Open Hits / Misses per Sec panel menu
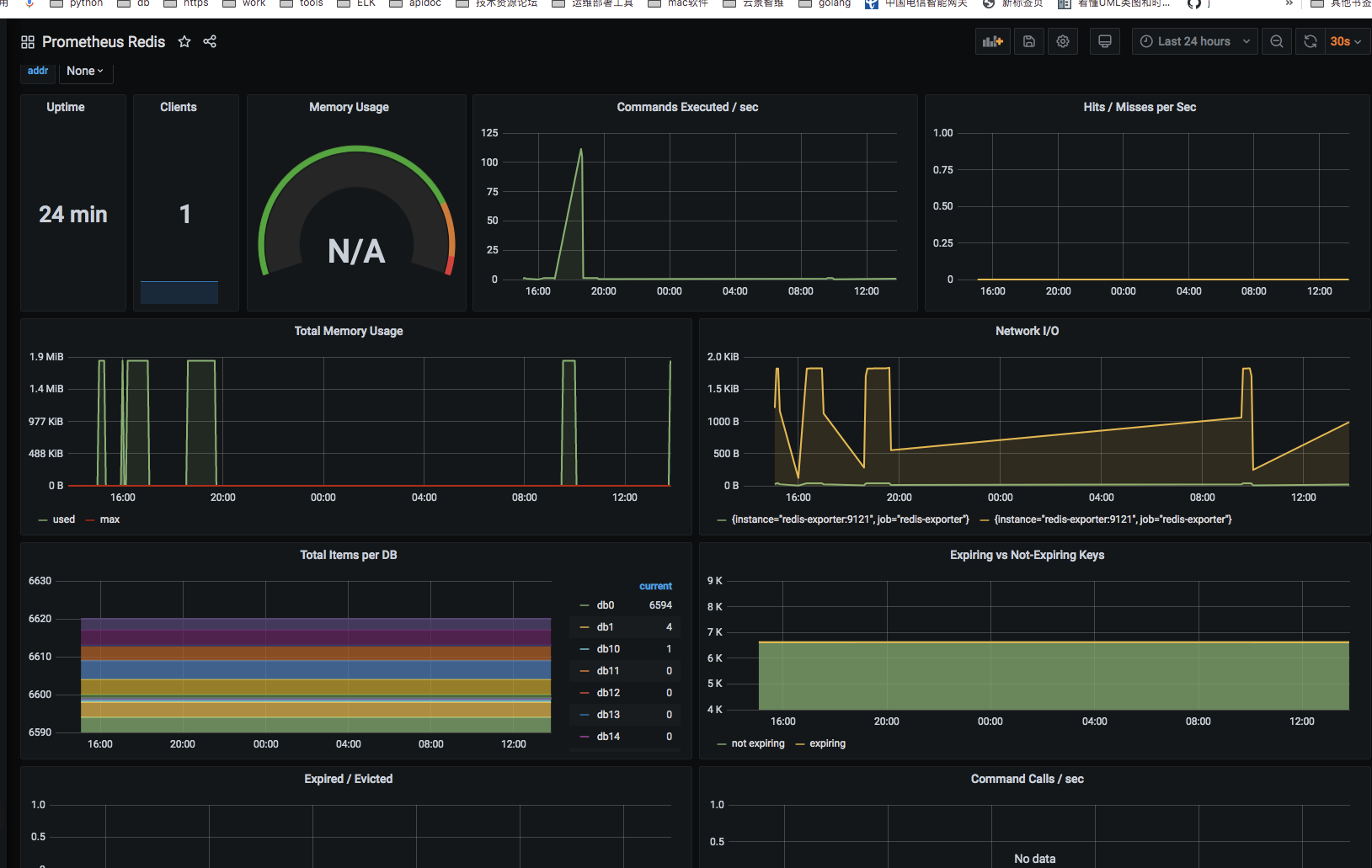This screenshot has height=868, width=1372. pyautogui.click(x=1140, y=107)
